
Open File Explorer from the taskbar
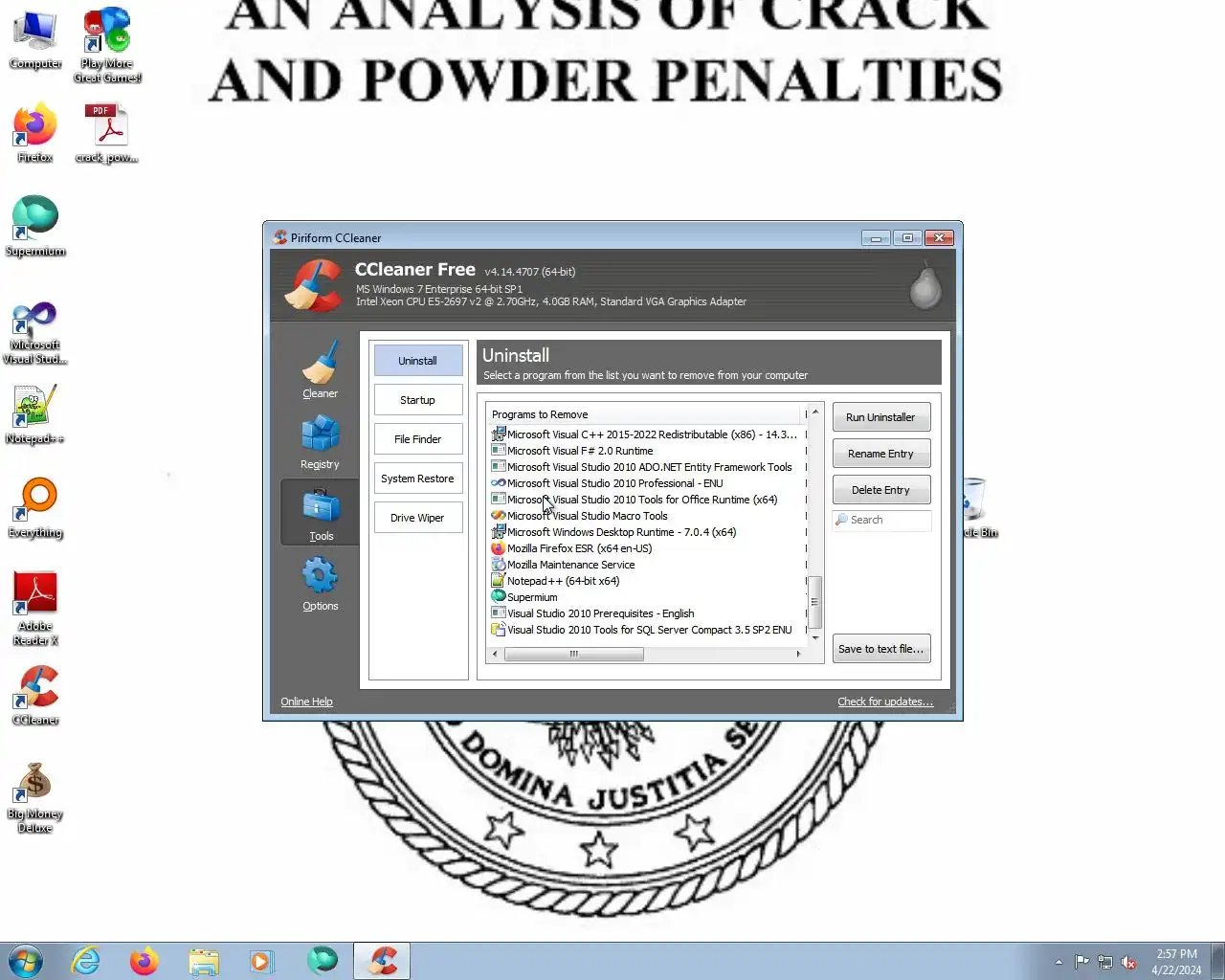coord(203,961)
